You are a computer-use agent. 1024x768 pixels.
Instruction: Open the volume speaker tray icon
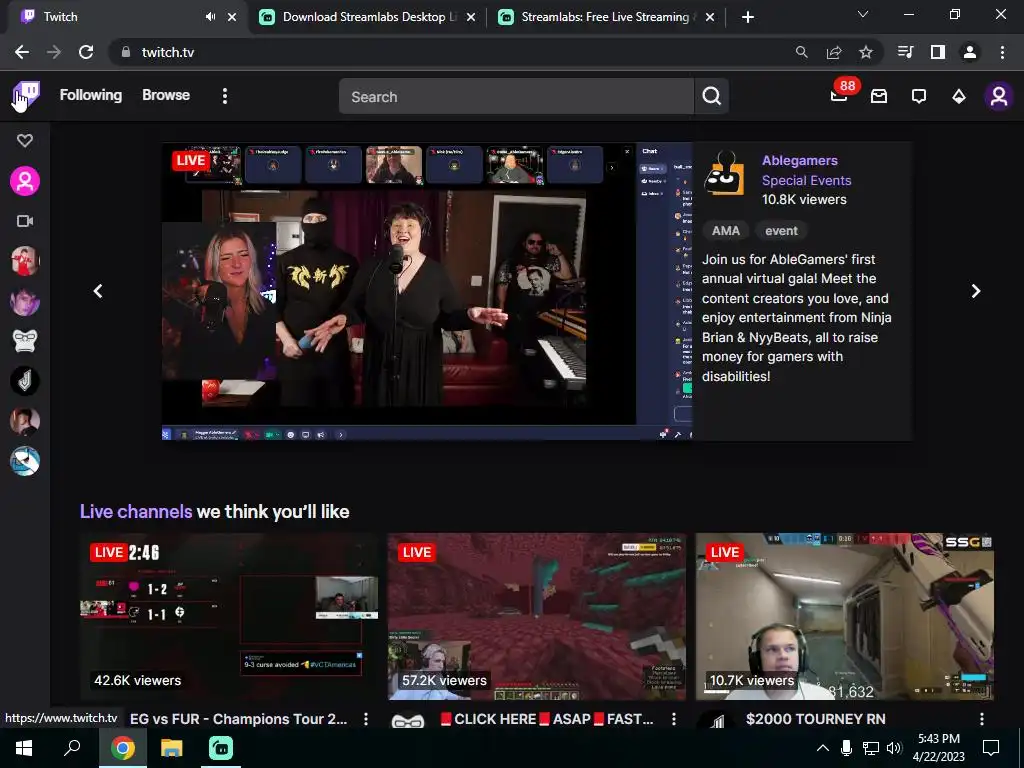click(x=894, y=748)
